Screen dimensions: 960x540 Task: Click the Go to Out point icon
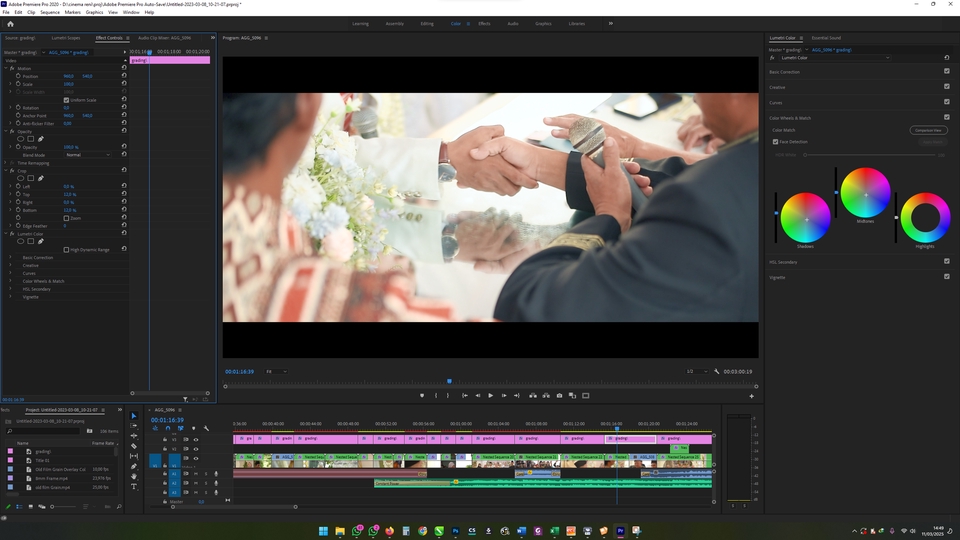click(517, 396)
